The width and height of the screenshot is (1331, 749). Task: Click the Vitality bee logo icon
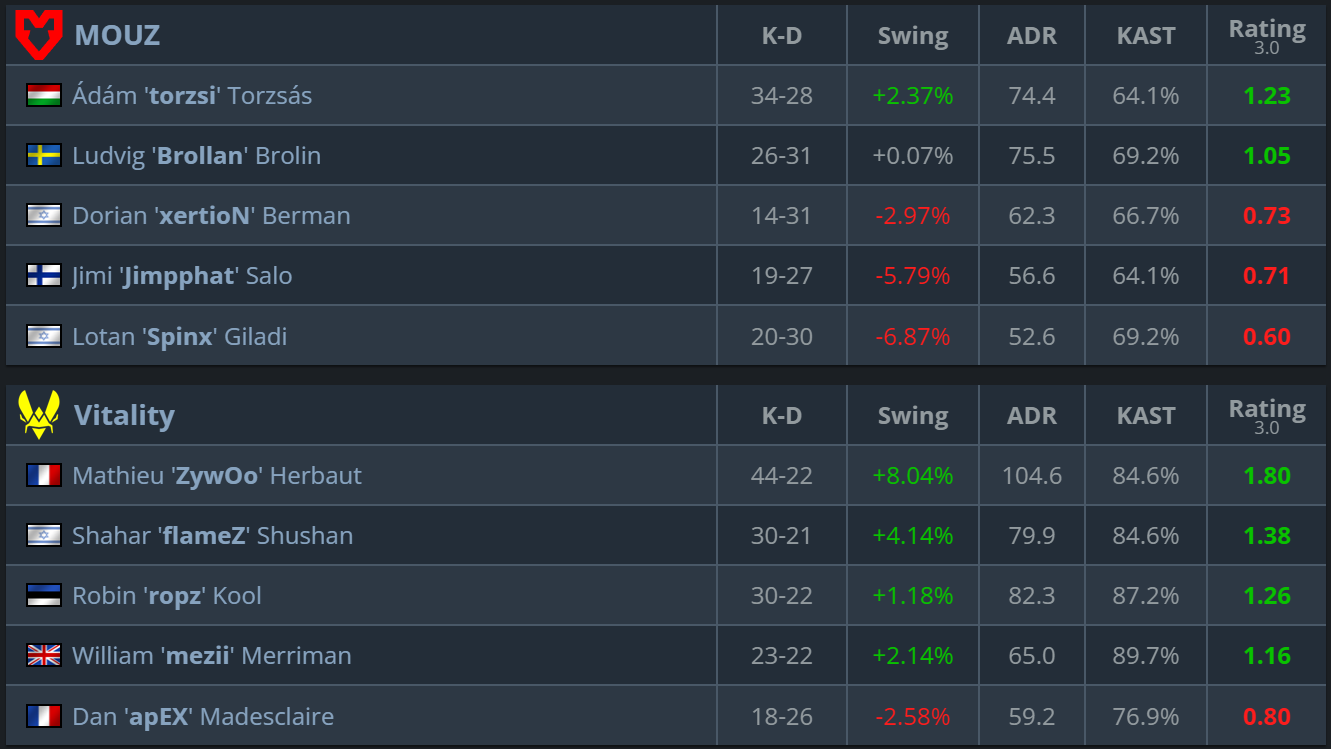point(38,415)
